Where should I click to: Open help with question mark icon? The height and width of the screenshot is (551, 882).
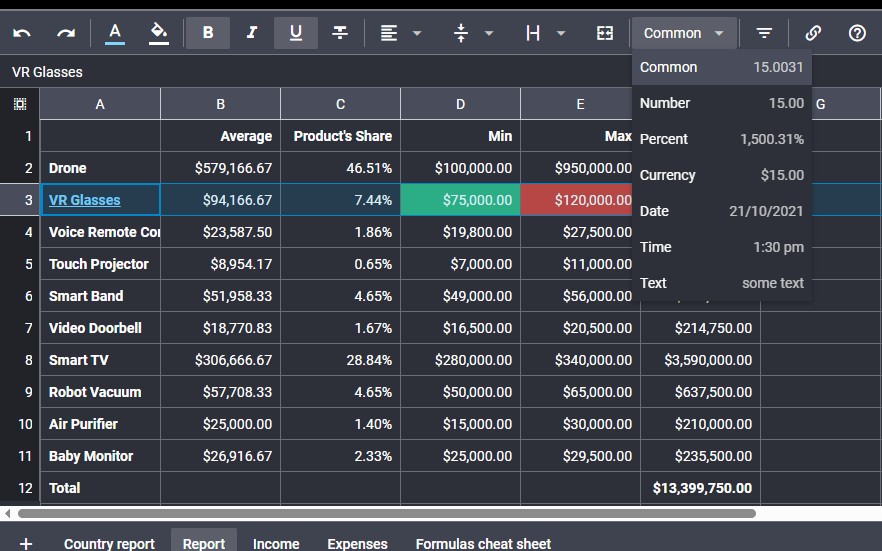[857, 33]
